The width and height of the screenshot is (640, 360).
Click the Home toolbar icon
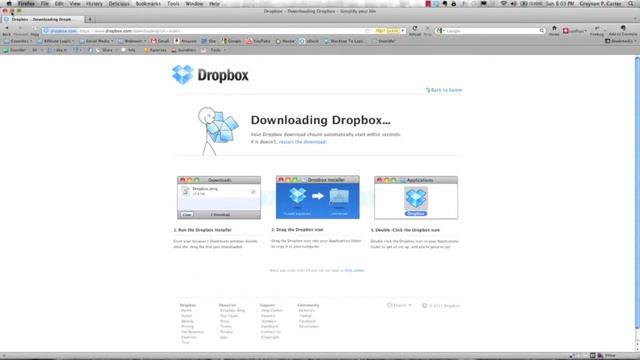coord(554,30)
